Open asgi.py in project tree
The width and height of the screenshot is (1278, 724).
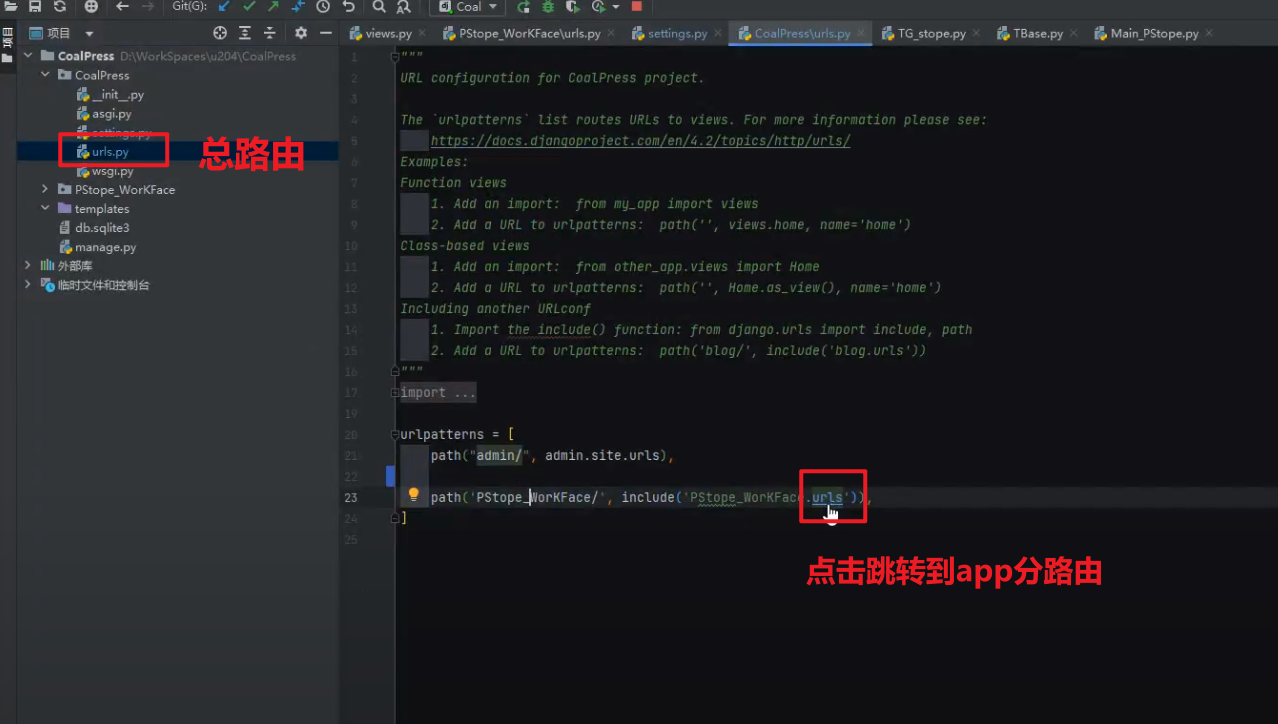point(104,113)
